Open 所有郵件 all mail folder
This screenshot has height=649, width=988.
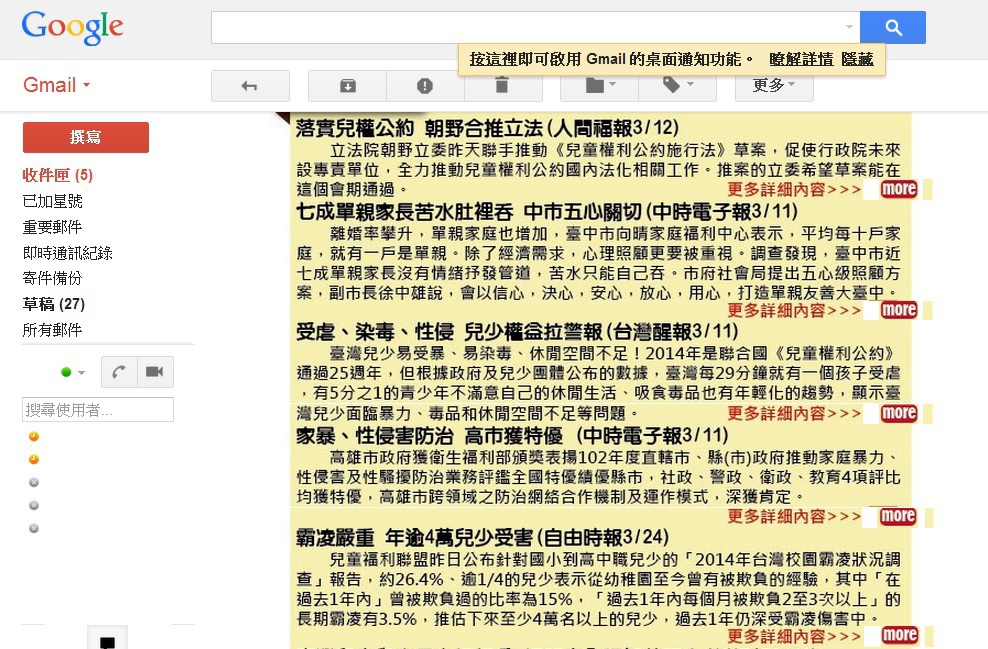pos(52,330)
